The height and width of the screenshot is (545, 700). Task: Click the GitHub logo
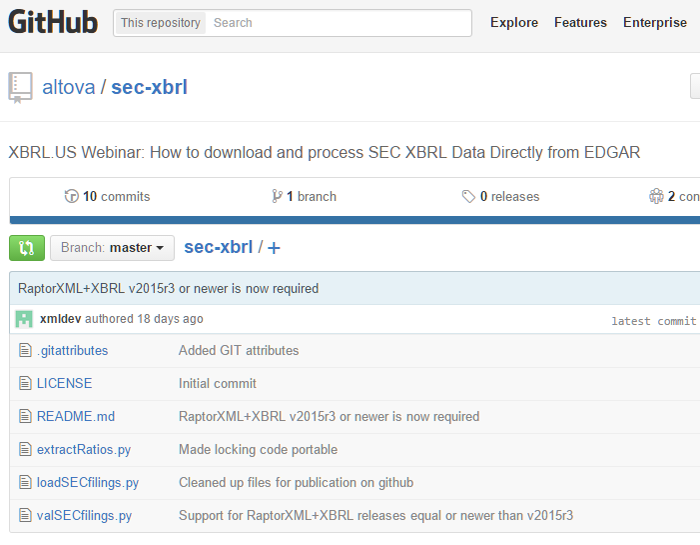coord(53,23)
